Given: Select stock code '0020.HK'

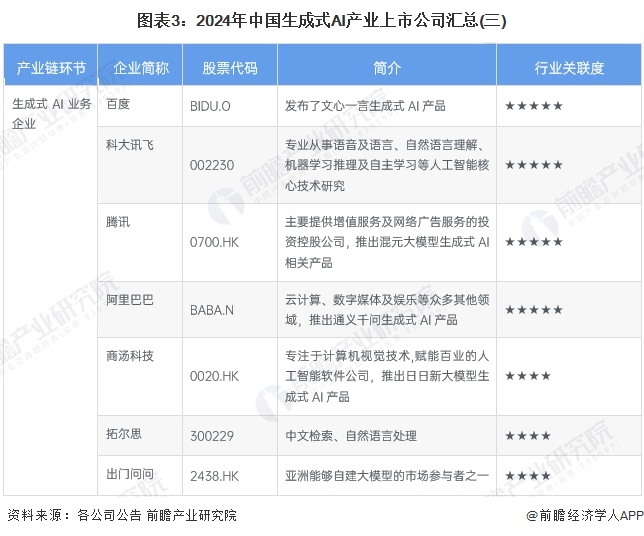Looking at the screenshot, I should [214, 376].
